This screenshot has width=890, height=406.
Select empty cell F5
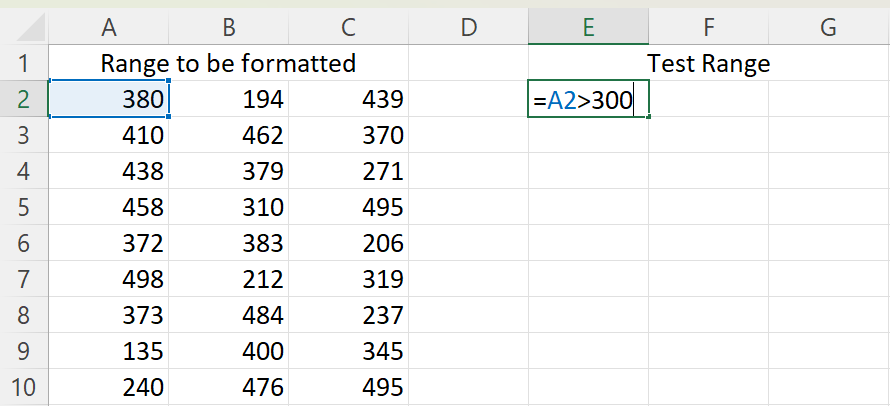[708, 207]
